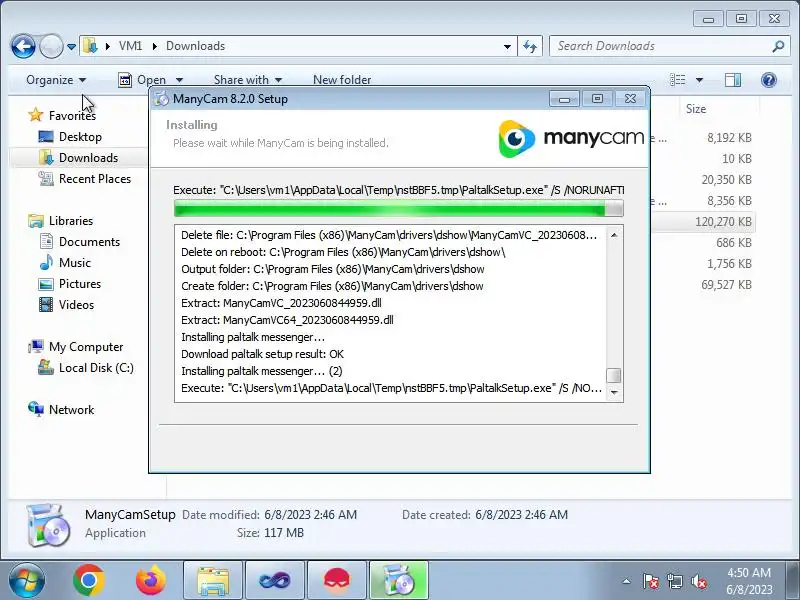
Task: Toggle the preview pane icon
Action: [733, 80]
